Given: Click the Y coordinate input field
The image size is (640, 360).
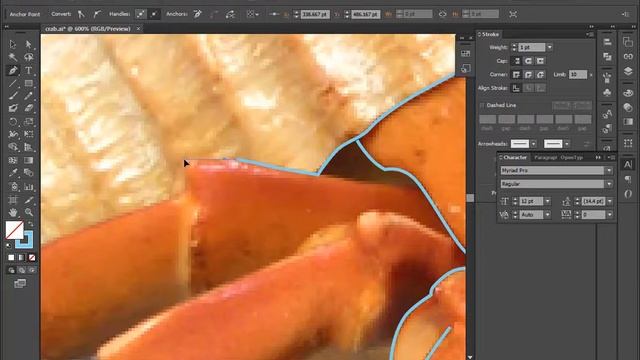Looking at the screenshot, I should point(366,14).
